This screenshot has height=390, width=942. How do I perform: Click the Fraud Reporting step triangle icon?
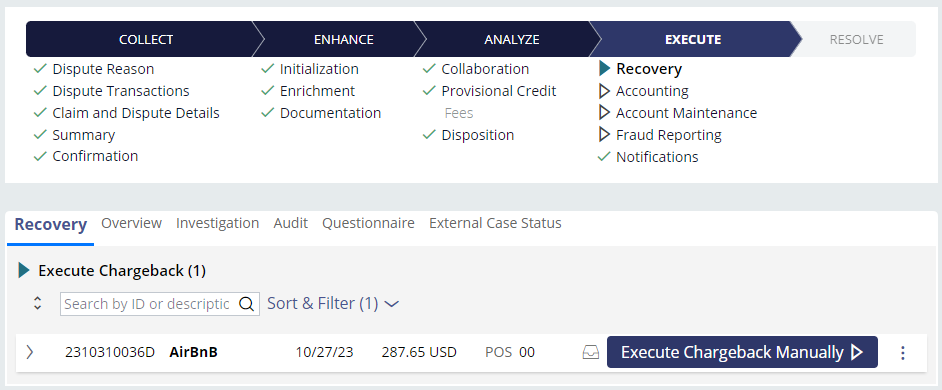(x=604, y=135)
